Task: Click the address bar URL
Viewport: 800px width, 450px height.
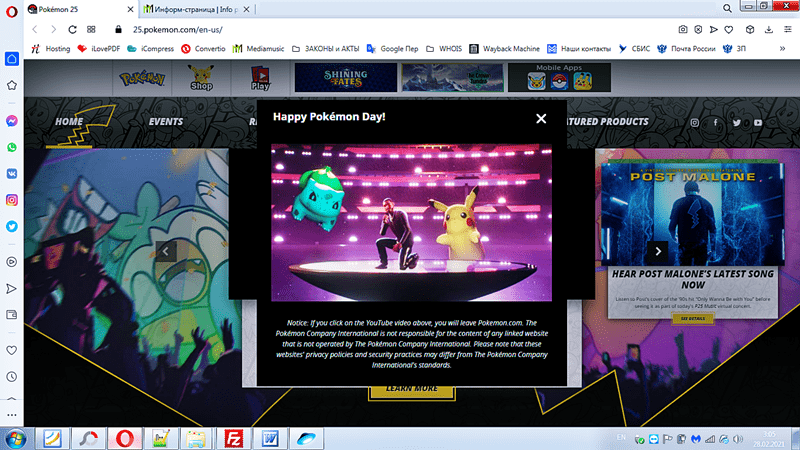Action: 178,30
